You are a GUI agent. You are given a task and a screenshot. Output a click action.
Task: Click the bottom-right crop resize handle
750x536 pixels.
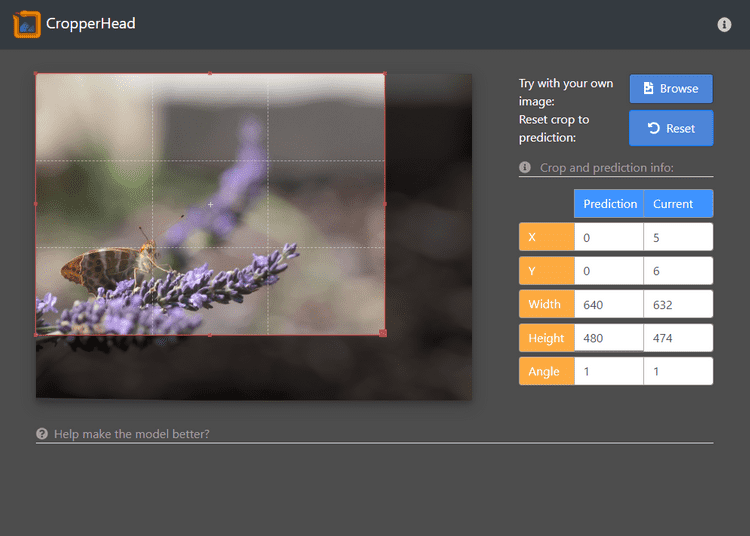click(383, 333)
